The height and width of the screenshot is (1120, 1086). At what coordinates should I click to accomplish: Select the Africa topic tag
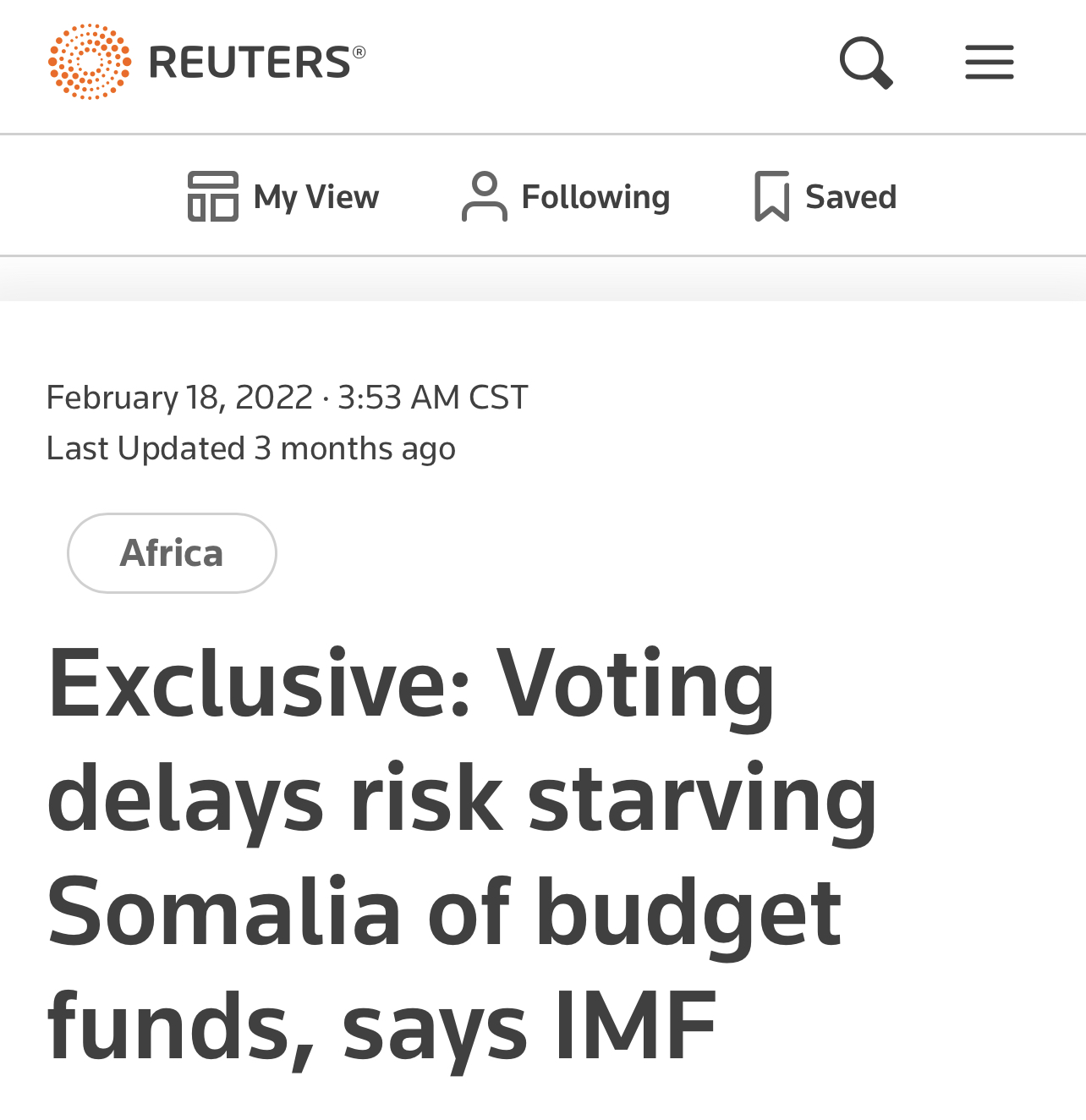pos(172,553)
